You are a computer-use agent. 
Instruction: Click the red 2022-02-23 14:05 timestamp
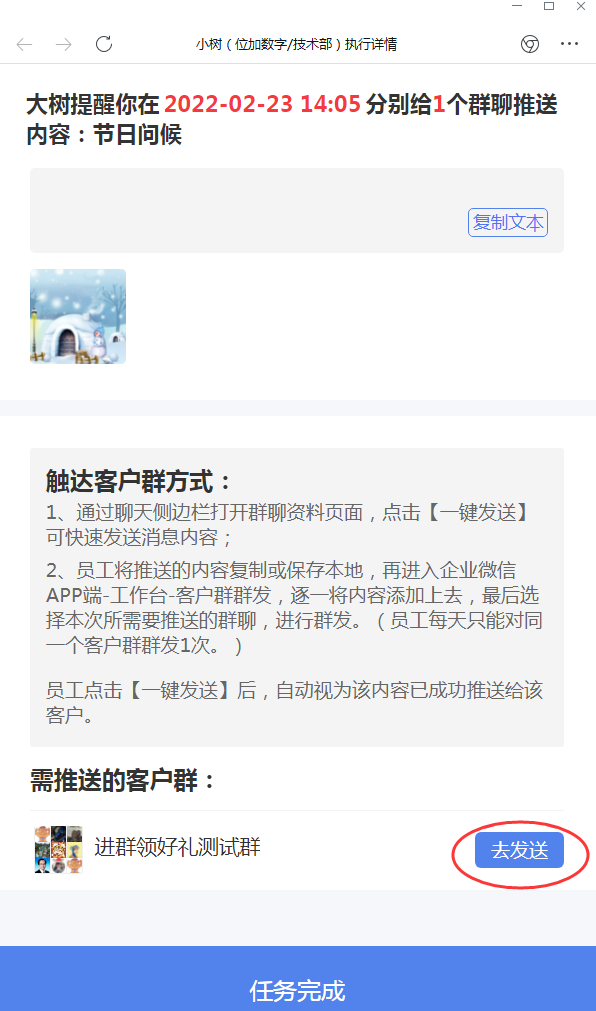263,104
